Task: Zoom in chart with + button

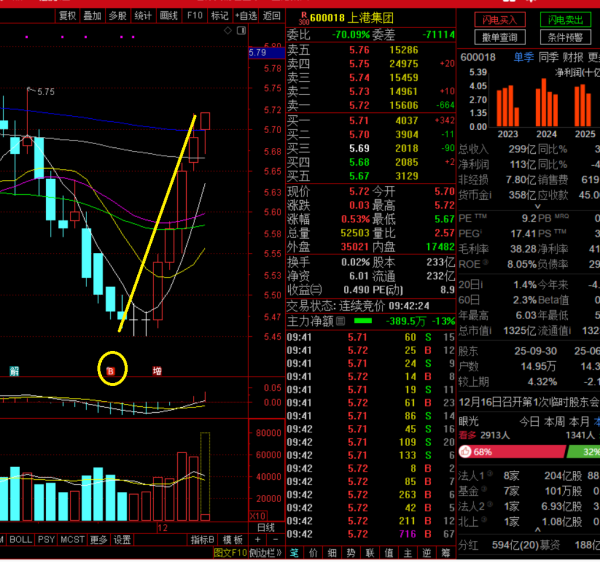Action: 258,539
